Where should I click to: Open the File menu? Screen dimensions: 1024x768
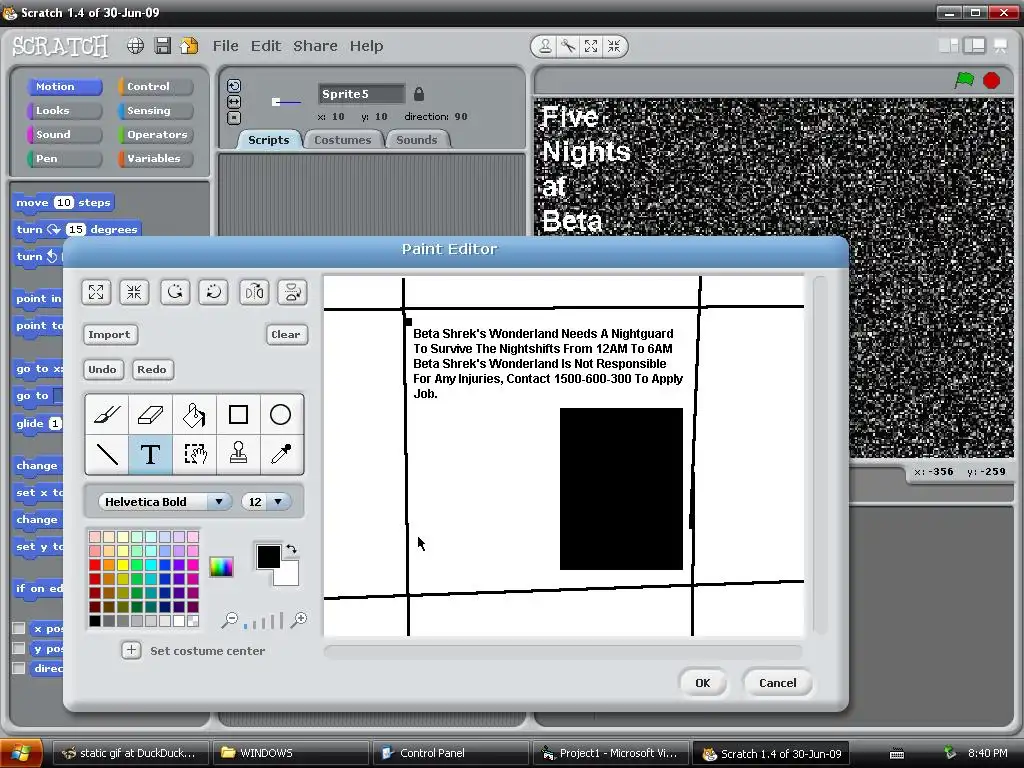(225, 46)
